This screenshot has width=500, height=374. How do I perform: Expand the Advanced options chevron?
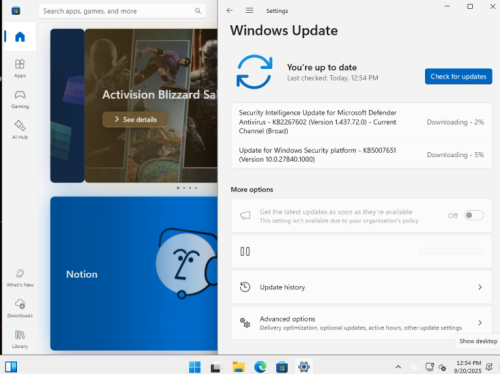[480, 323]
